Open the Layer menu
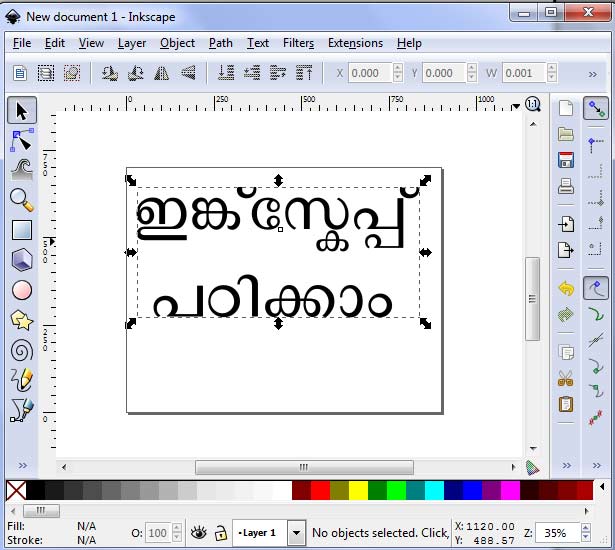 132,43
